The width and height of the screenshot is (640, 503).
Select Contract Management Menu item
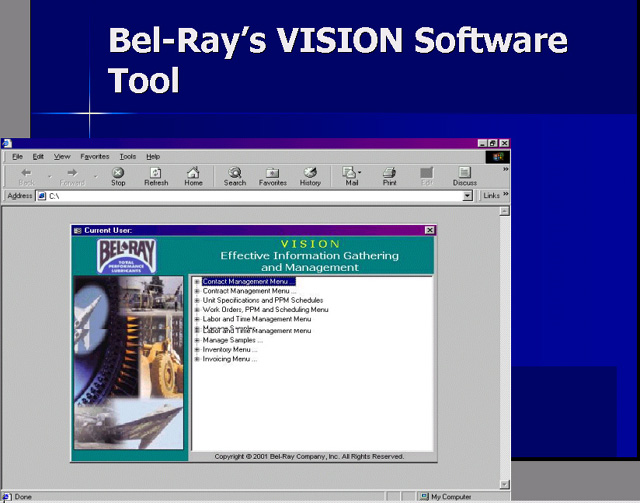[x=249, y=291]
